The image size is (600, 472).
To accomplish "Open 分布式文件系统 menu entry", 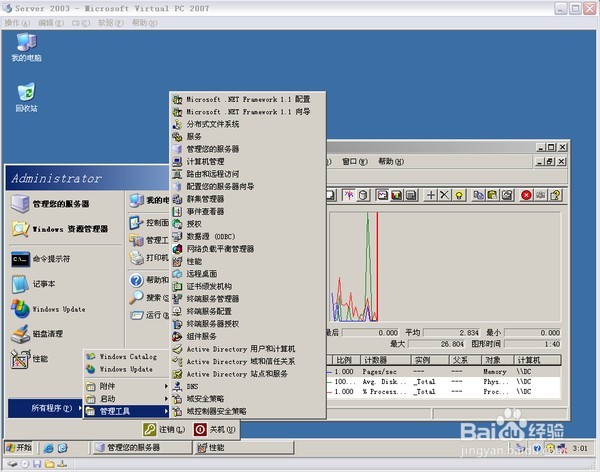I will pos(248,124).
